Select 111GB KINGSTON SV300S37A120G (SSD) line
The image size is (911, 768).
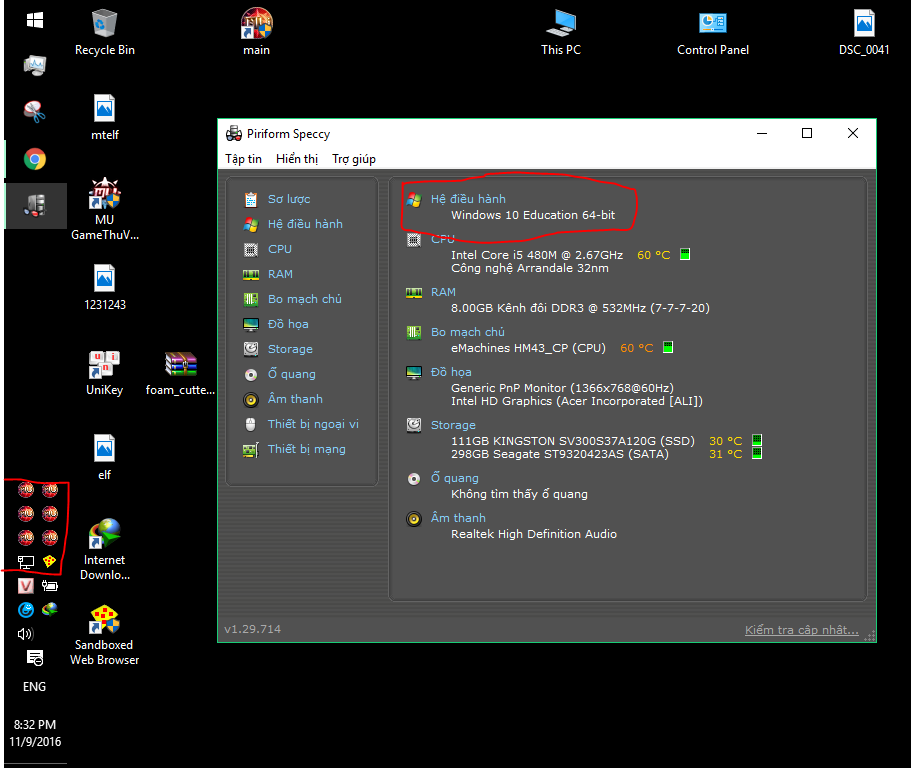572,441
